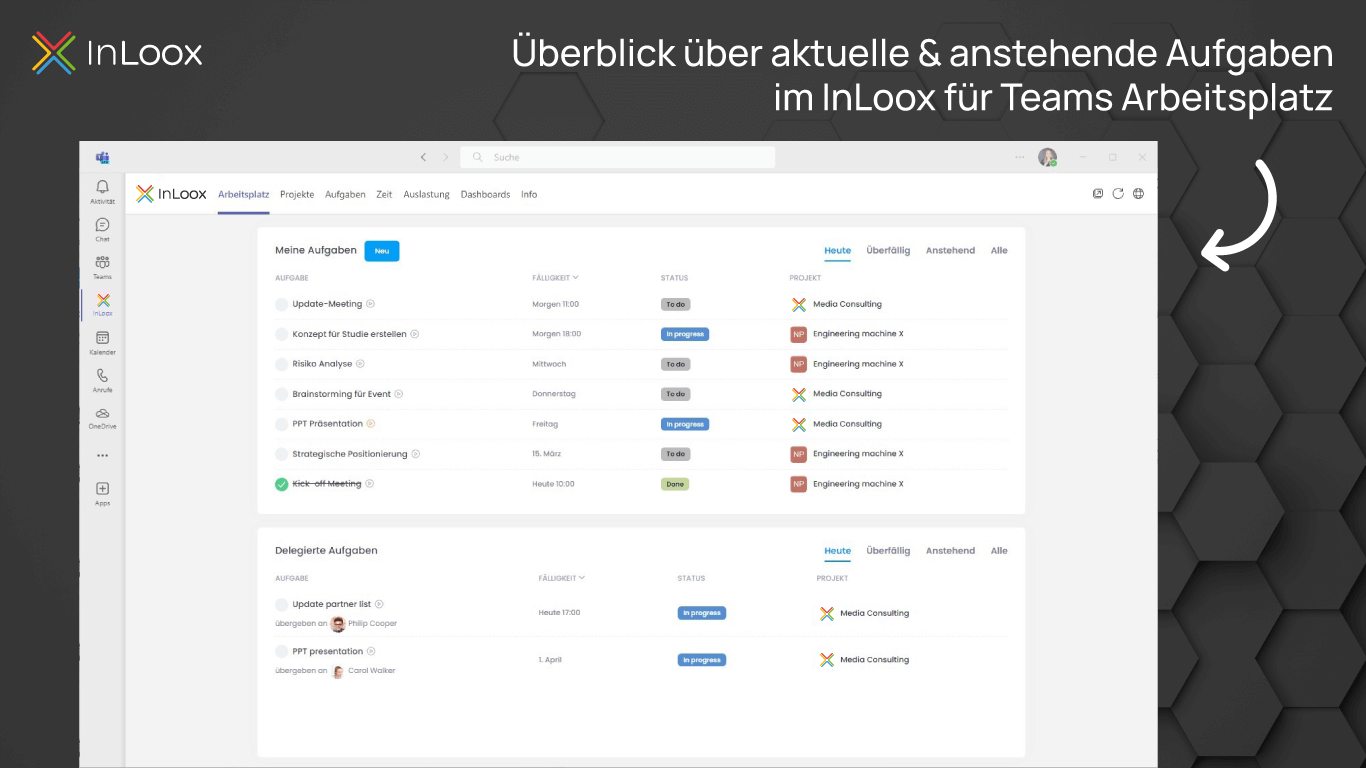Filter Delegierte Aufgaben by Überfällig
1366x768 pixels.
pyautogui.click(x=888, y=551)
